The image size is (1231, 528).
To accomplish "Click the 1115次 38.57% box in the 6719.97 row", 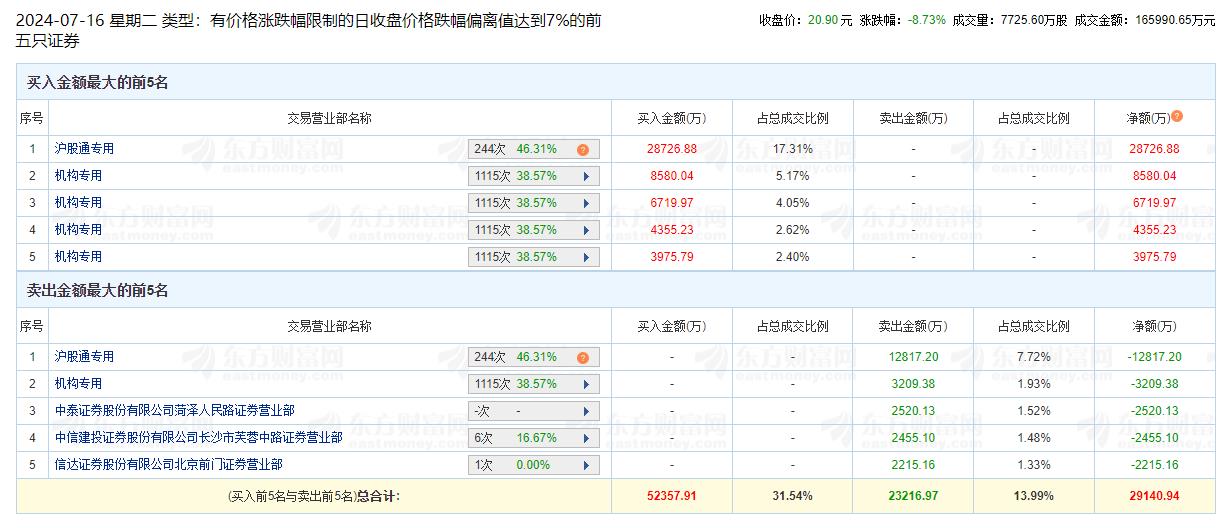I will 534,203.
